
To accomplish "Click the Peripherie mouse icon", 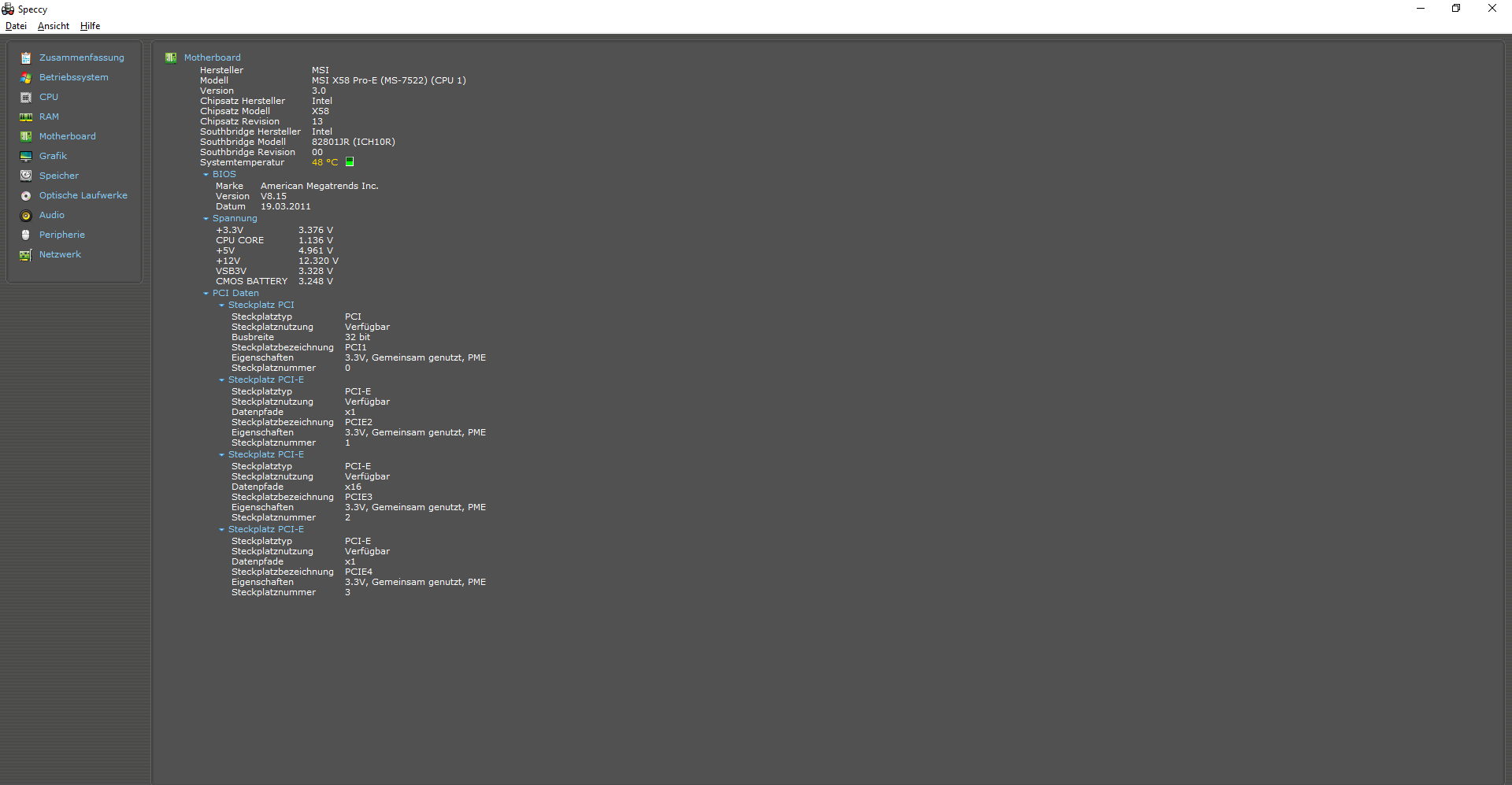I will pyautogui.click(x=26, y=235).
